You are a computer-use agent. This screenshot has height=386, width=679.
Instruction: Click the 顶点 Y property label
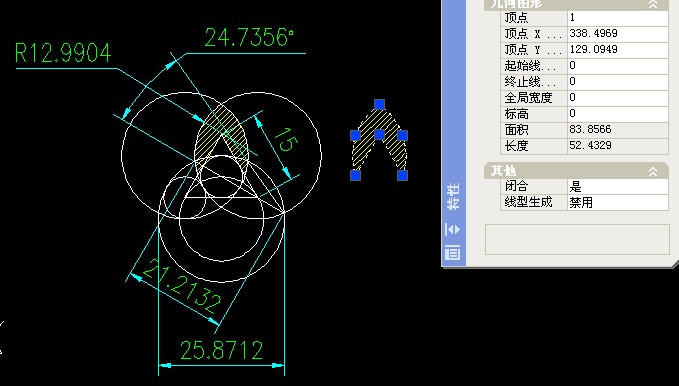pos(533,50)
